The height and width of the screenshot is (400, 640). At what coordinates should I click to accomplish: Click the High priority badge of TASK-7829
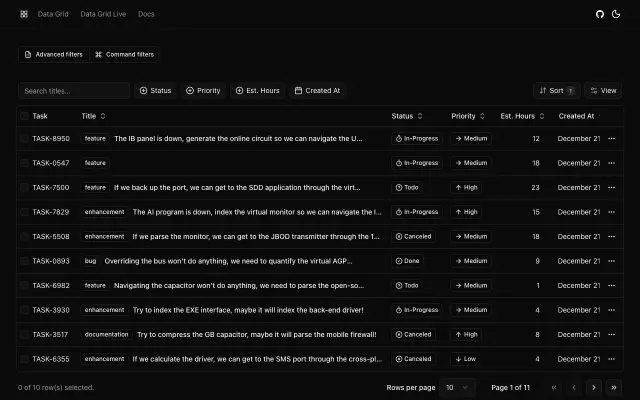(466, 212)
